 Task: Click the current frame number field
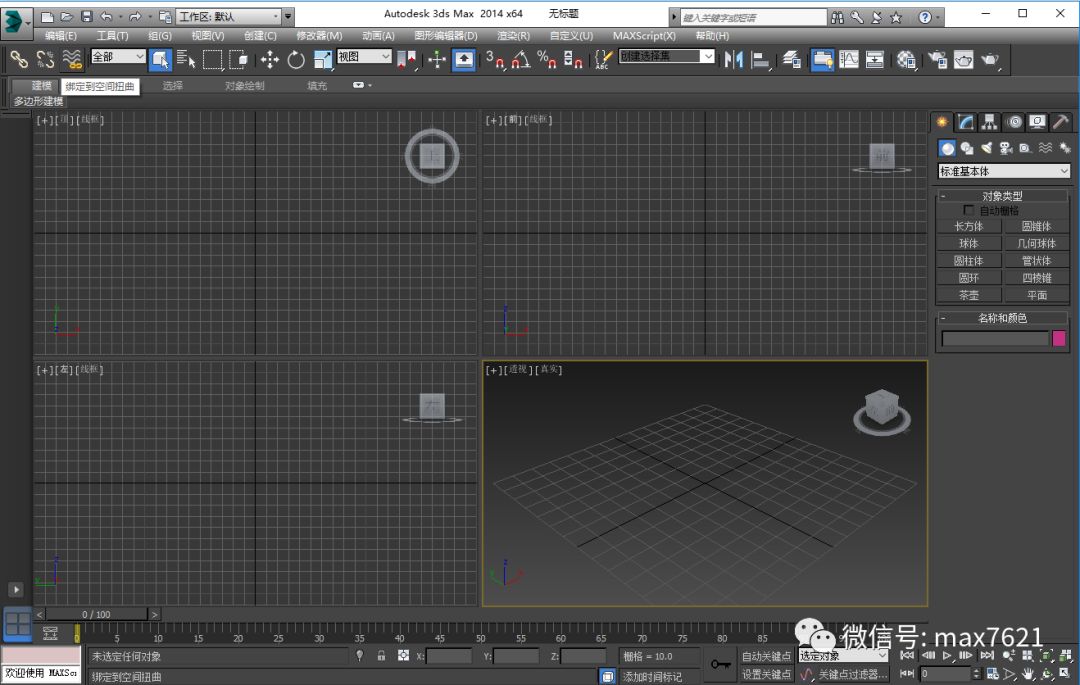(x=946, y=674)
